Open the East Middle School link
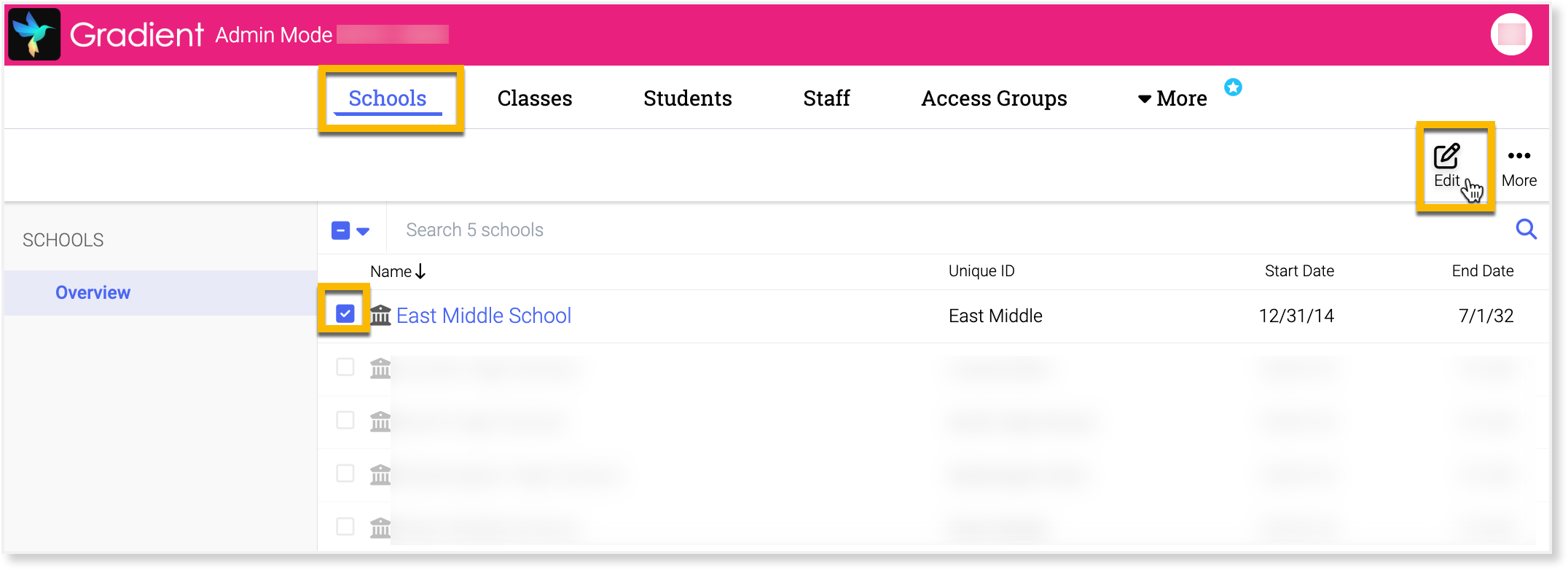The height and width of the screenshot is (570, 1568). click(484, 316)
